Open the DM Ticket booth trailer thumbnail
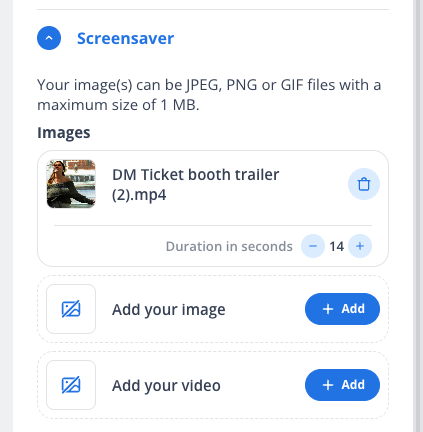Screen dimensions: 423x432 [71, 184]
